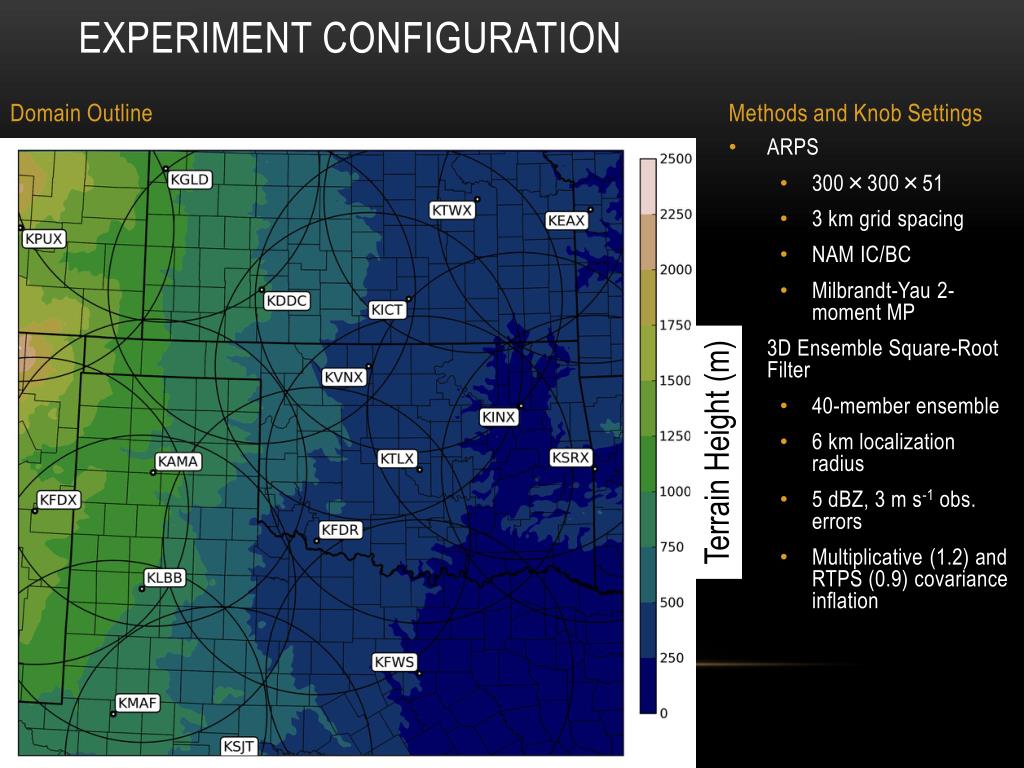This screenshot has height=768, width=1024.
Task: Click the 1250 colorbar tick value
Action: point(675,436)
